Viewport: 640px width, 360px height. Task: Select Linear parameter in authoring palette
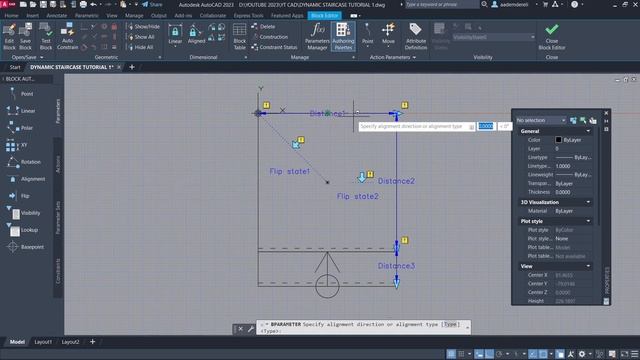(20, 111)
